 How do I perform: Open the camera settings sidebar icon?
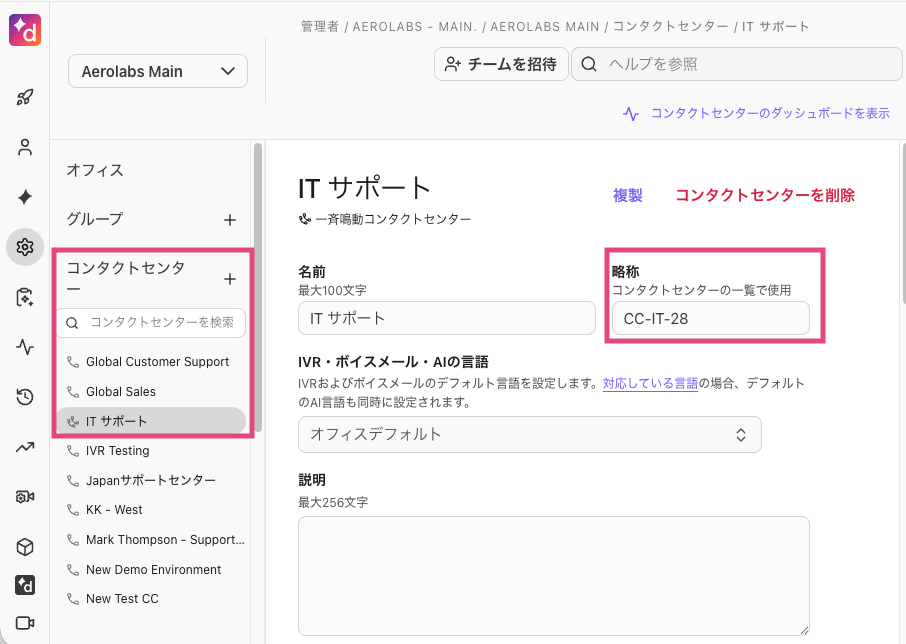[25, 497]
